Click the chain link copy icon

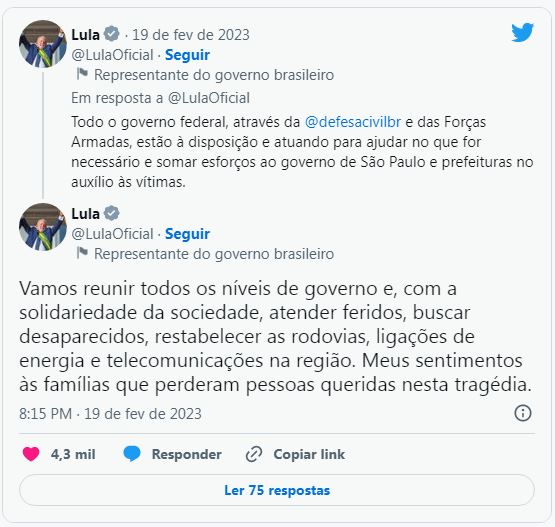pos(254,454)
